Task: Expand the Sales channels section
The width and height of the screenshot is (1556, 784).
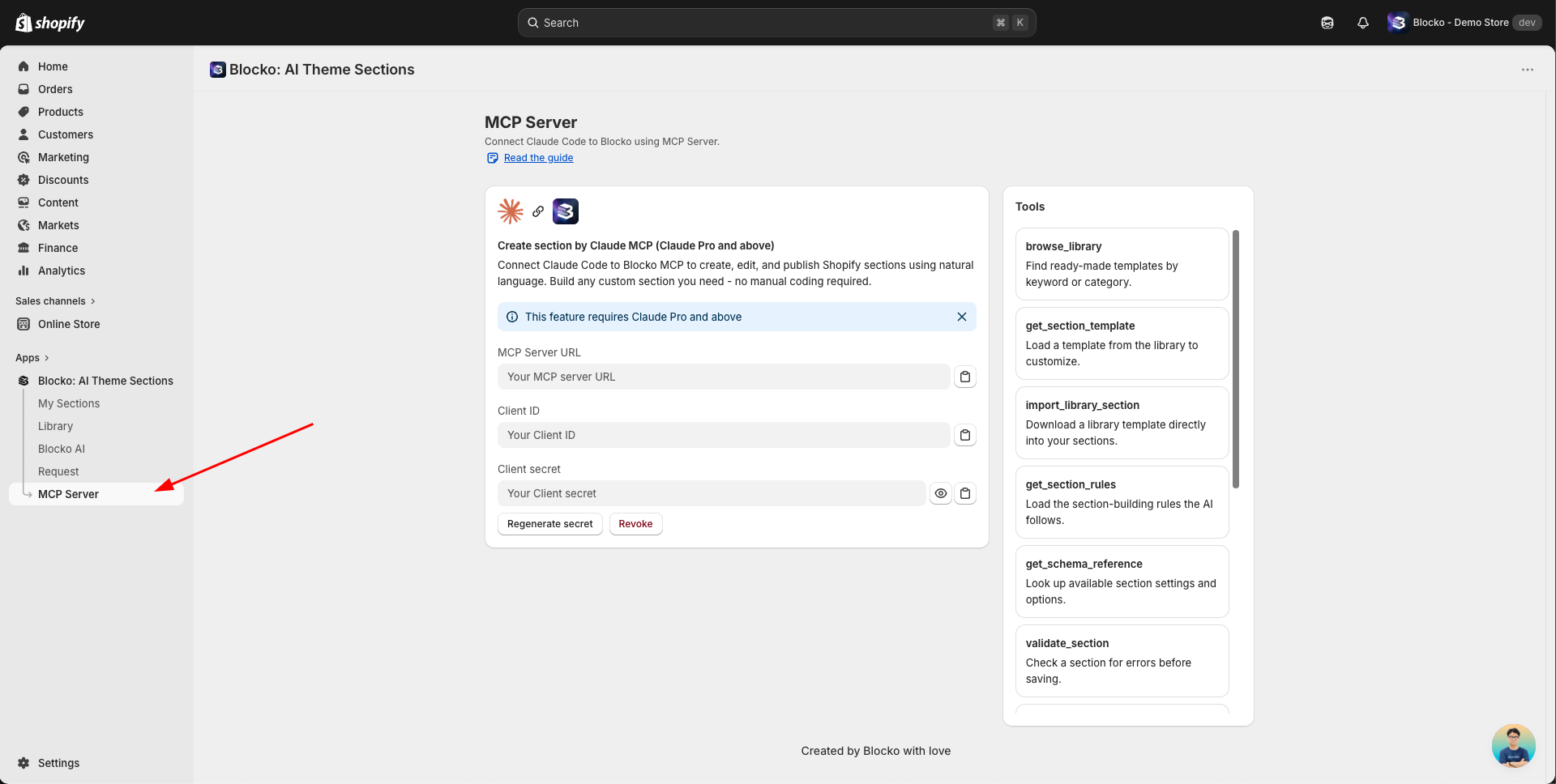Action: 55,301
